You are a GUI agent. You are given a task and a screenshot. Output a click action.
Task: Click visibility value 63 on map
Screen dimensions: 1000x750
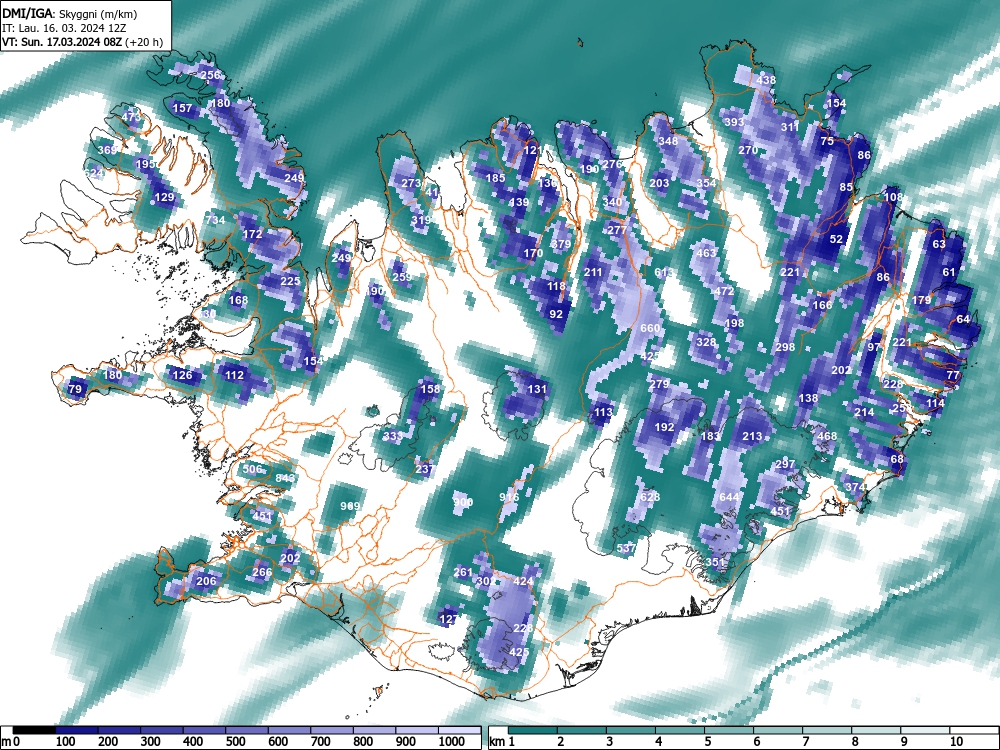pyautogui.click(x=939, y=244)
